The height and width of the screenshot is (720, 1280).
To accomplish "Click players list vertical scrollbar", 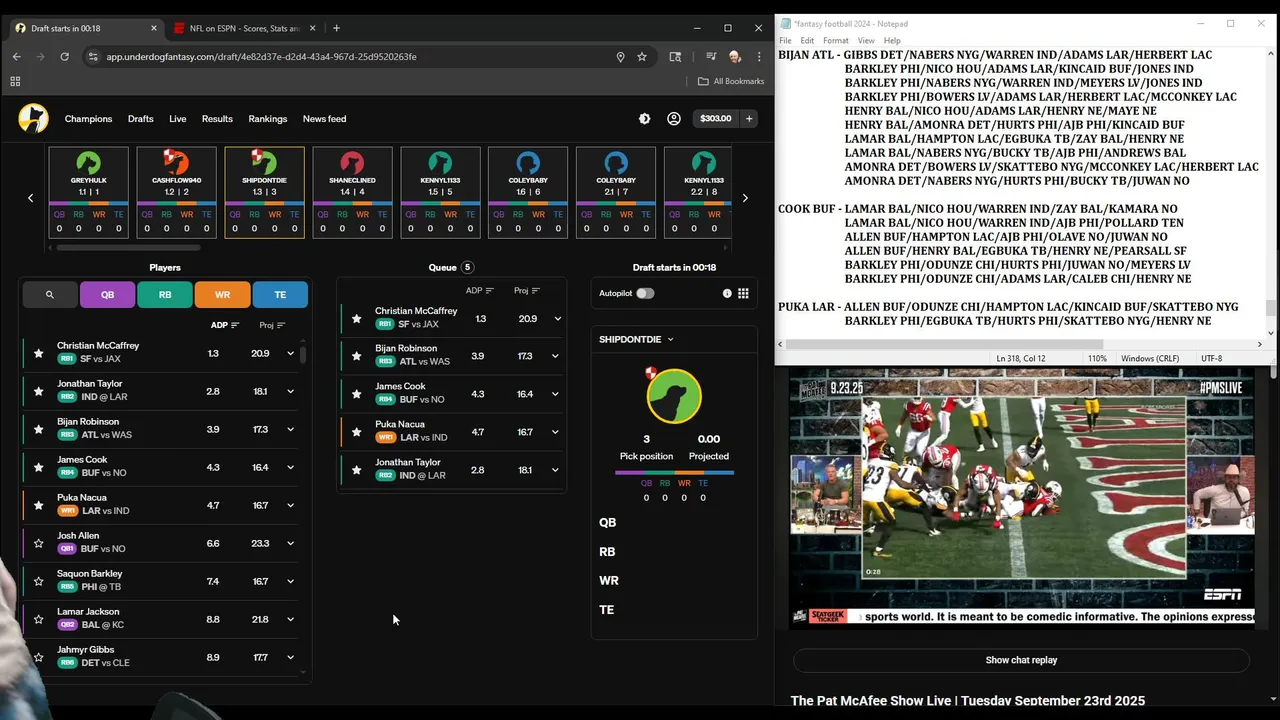I will point(303,353).
